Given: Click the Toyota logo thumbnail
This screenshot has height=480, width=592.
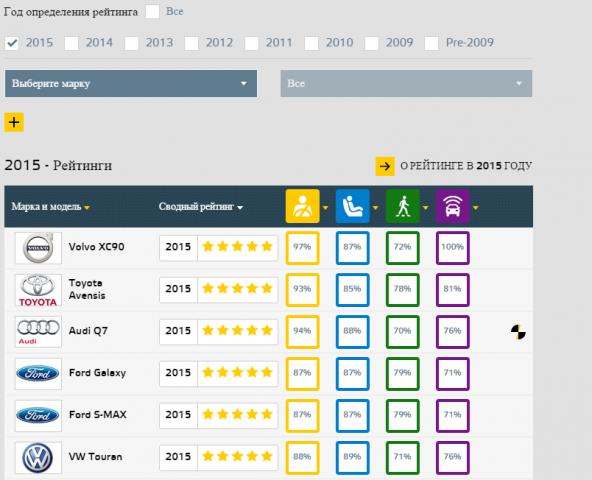Looking at the screenshot, I should coord(38,290).
